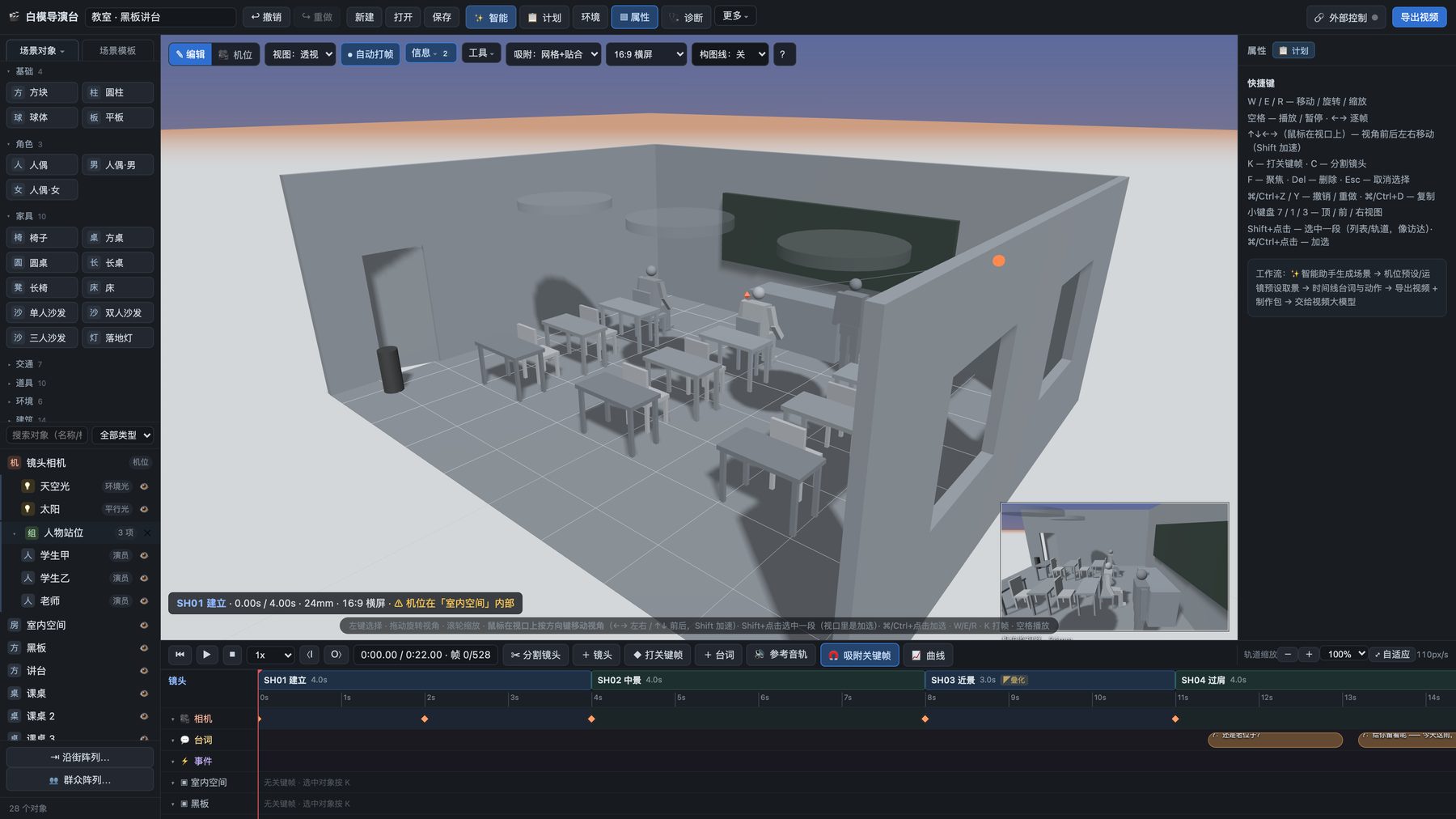Switch to the 场景模板 tab

point(117,50)
